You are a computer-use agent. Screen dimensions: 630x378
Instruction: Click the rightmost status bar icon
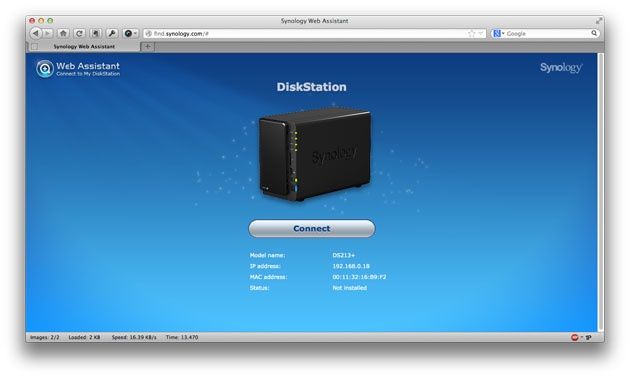point(589,337)
